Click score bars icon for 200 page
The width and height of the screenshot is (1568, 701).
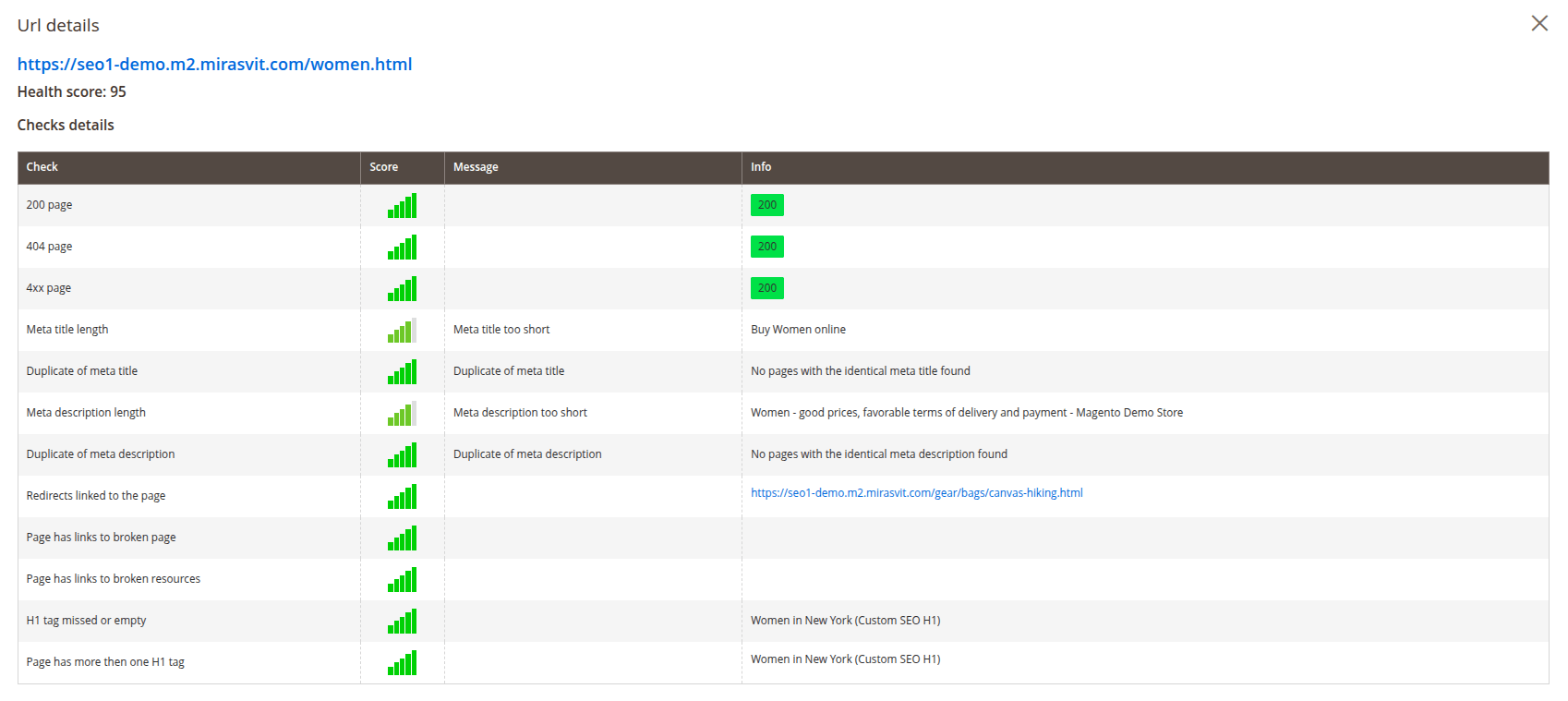[x=402, y=205]
